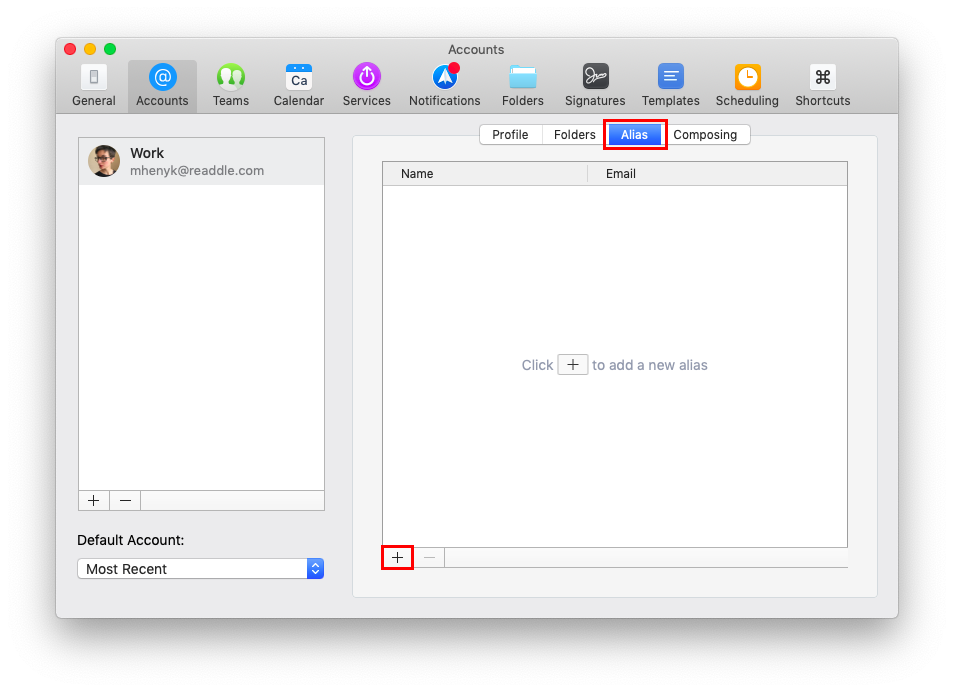The height and width of the screenshot is (692, 954).
Task: Switch to the Folders tab
Action: 574,134
